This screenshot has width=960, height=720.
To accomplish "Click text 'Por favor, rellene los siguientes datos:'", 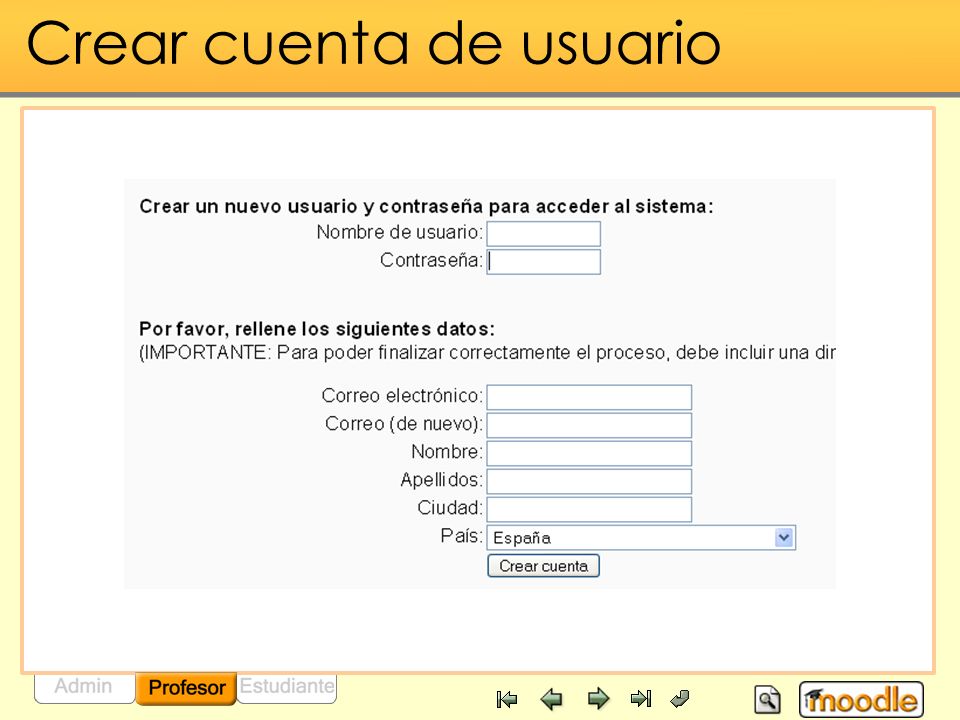I will point(317,329).
